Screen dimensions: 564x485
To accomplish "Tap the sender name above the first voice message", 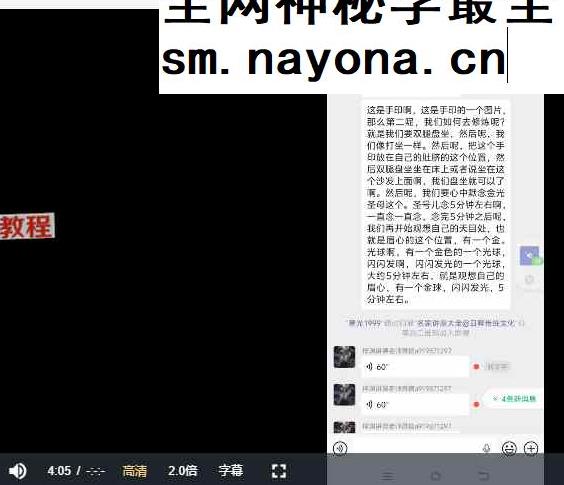I will (x=407, y=350).
